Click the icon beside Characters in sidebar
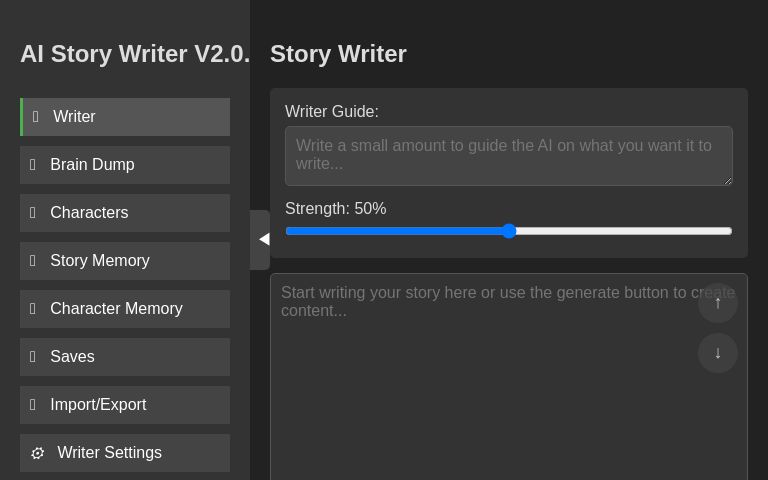The width and height of the screenshot is (768, 480). click(x=33, y=213)
